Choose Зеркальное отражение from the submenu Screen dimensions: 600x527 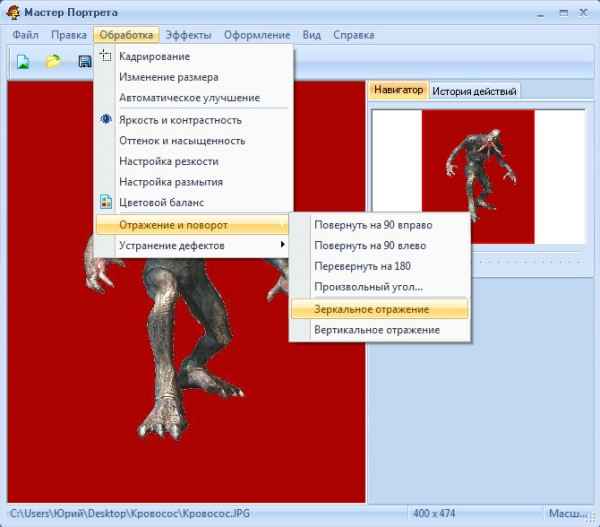371,309
